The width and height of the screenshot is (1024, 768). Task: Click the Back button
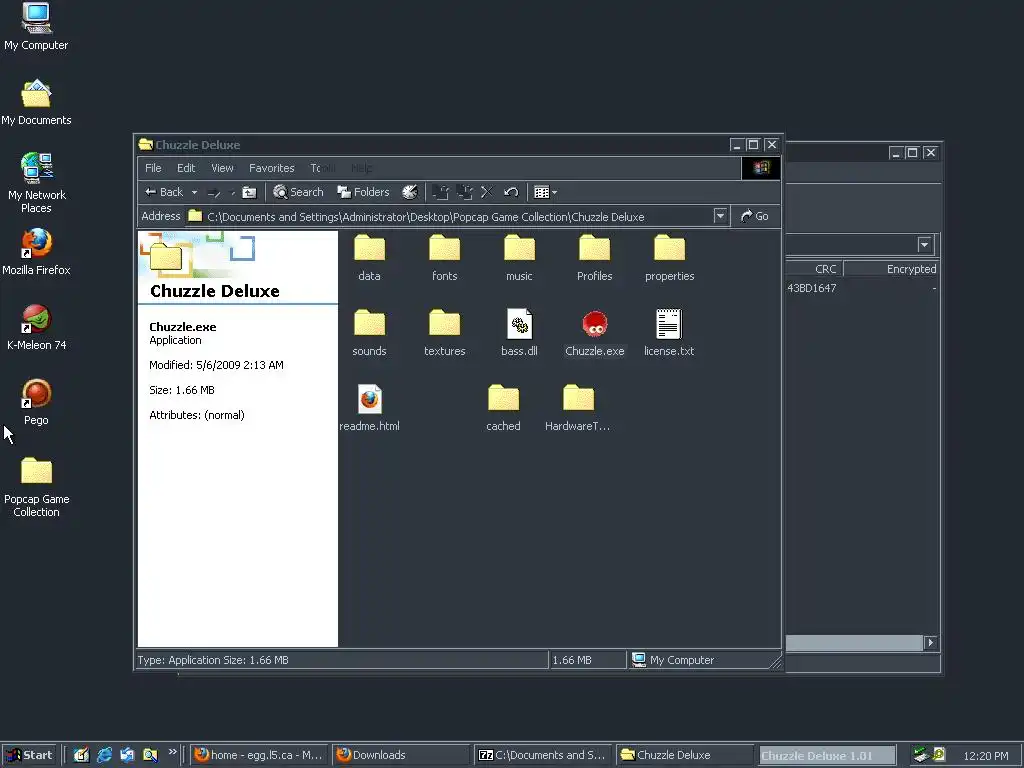tap(165, 192)
